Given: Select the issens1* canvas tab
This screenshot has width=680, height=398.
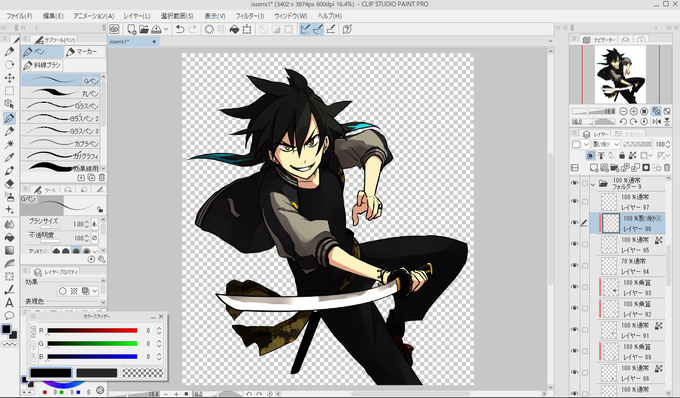Looking at the screenshot, I should pyautogui.click(x=134, y=42).
